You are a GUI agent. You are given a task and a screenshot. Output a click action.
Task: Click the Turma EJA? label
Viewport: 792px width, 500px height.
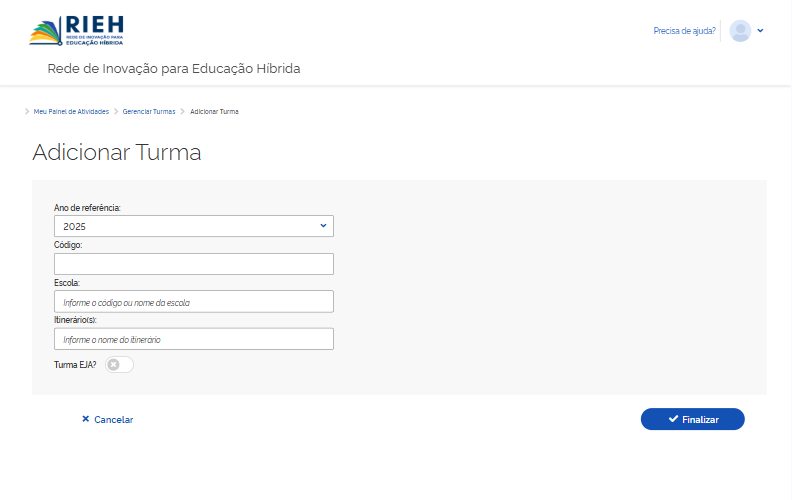(75, 365)
